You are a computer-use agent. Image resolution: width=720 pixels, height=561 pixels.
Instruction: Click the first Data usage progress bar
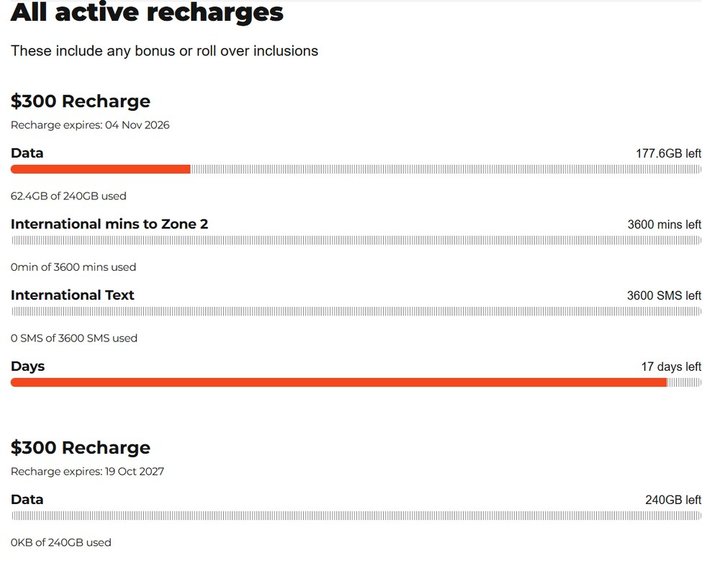point(356,169)
